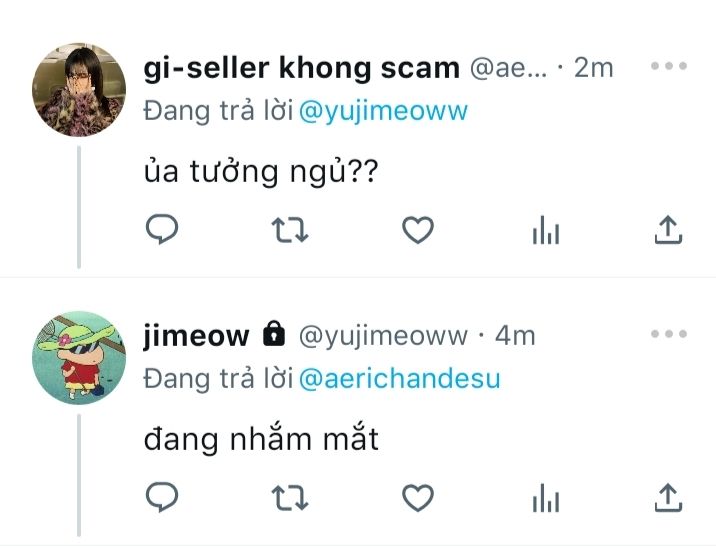The height and width of the screenshot is (548, 716).
Task: Like the "đang nhắm mắt" tweet
Action: click(418, 497)
